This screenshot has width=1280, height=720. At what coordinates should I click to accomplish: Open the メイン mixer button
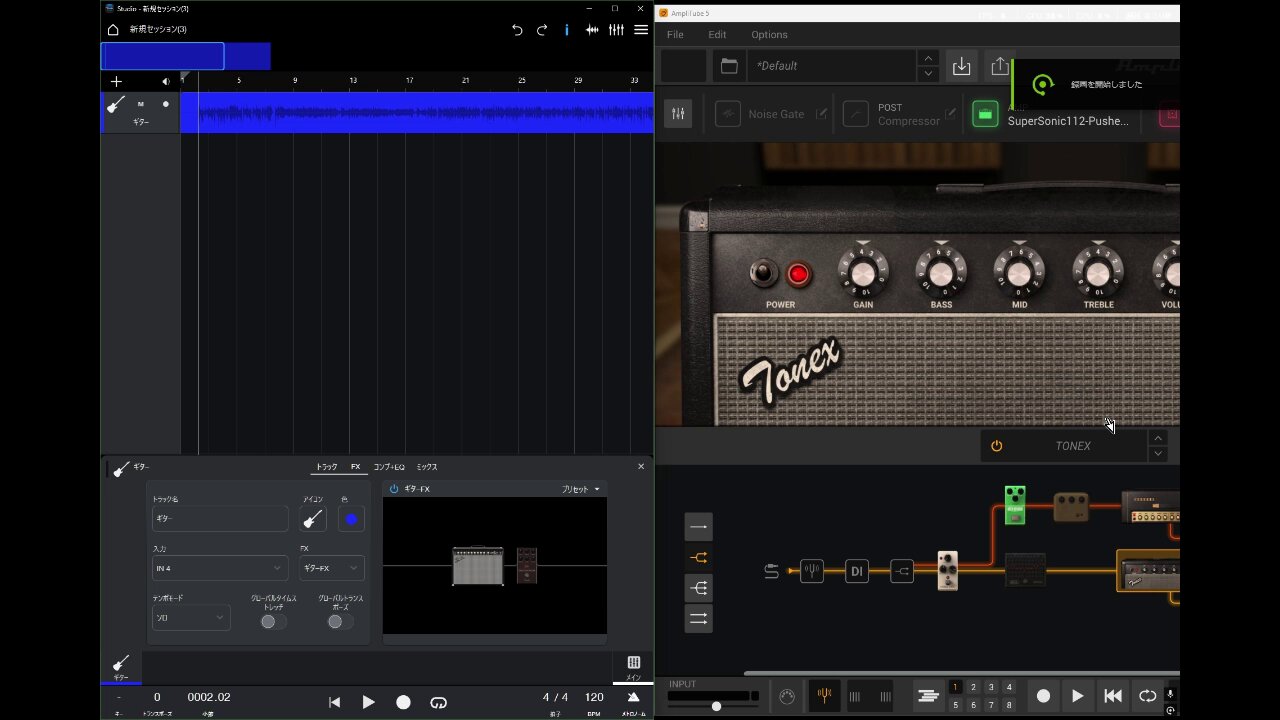[x=633, y=668]
